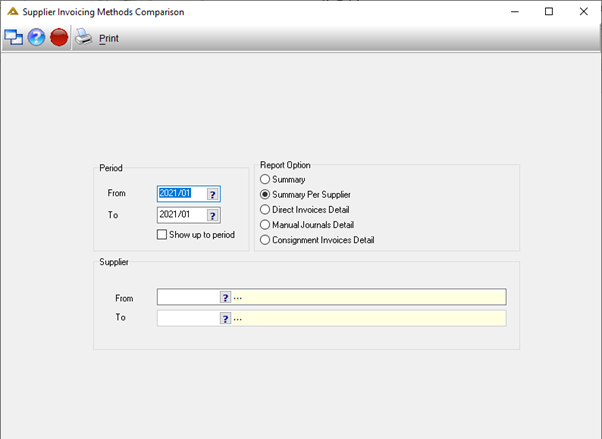Choose Direct Invoices Detail option
602x439 pixels.
click(x=265, y=209)
